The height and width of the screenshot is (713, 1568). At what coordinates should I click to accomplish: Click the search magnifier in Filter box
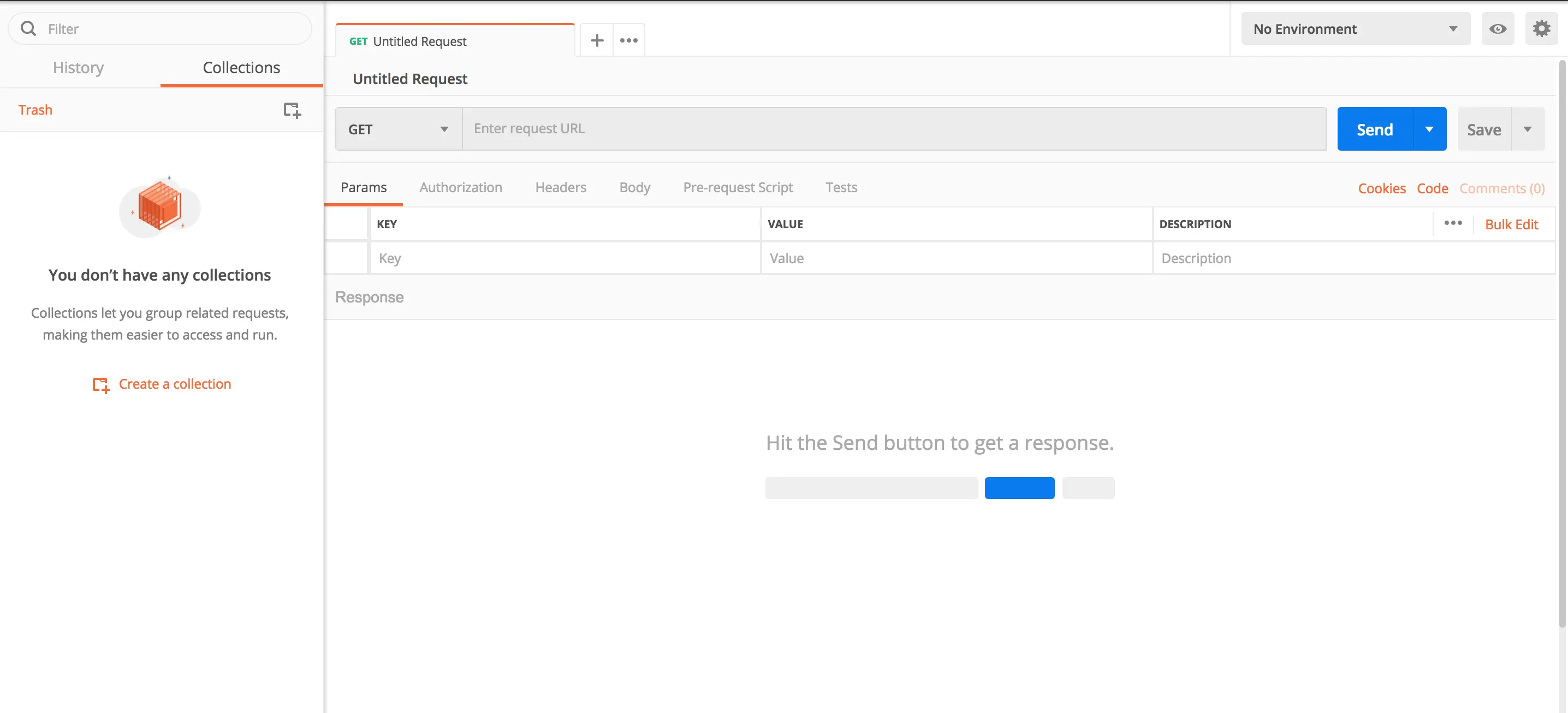coord(28,28)
